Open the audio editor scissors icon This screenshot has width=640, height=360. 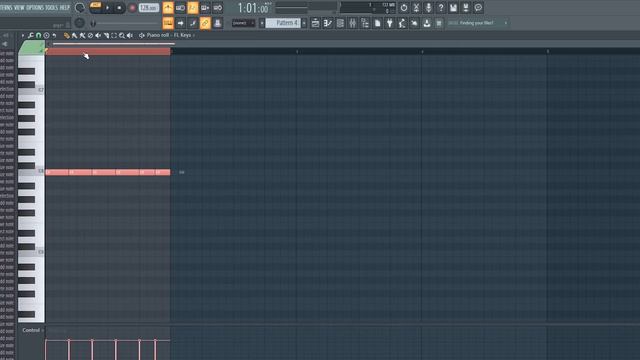[x=416, y=8]
